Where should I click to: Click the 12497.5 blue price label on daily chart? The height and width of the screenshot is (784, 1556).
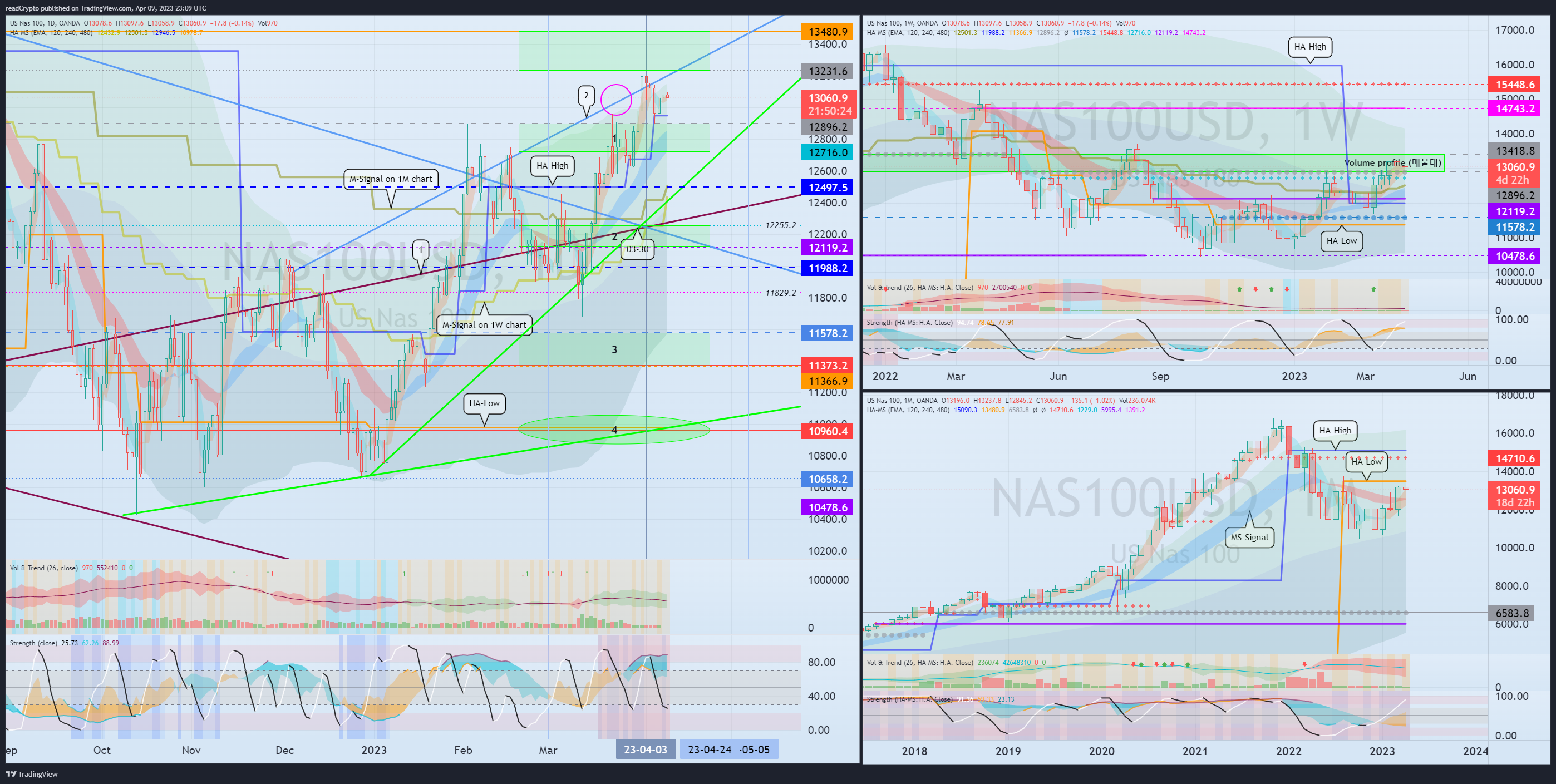[828, 188]
